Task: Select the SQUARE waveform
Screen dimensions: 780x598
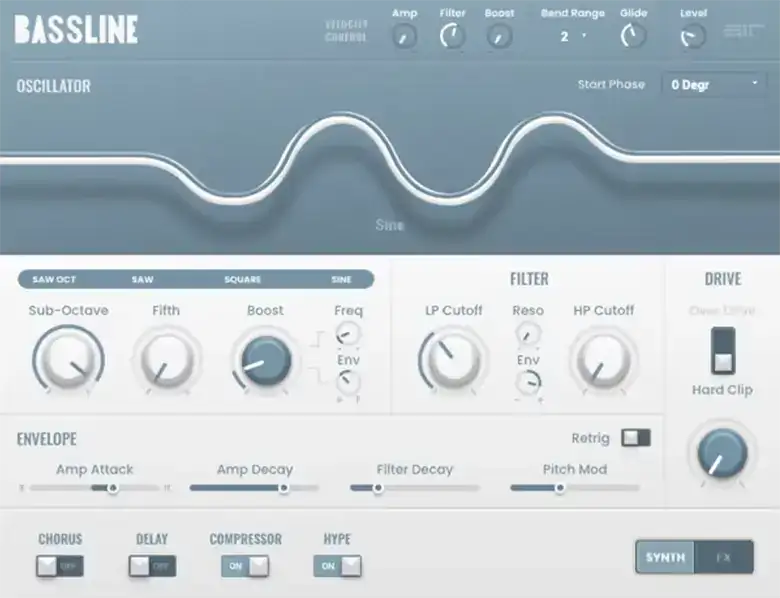Action: coord(242,280)
